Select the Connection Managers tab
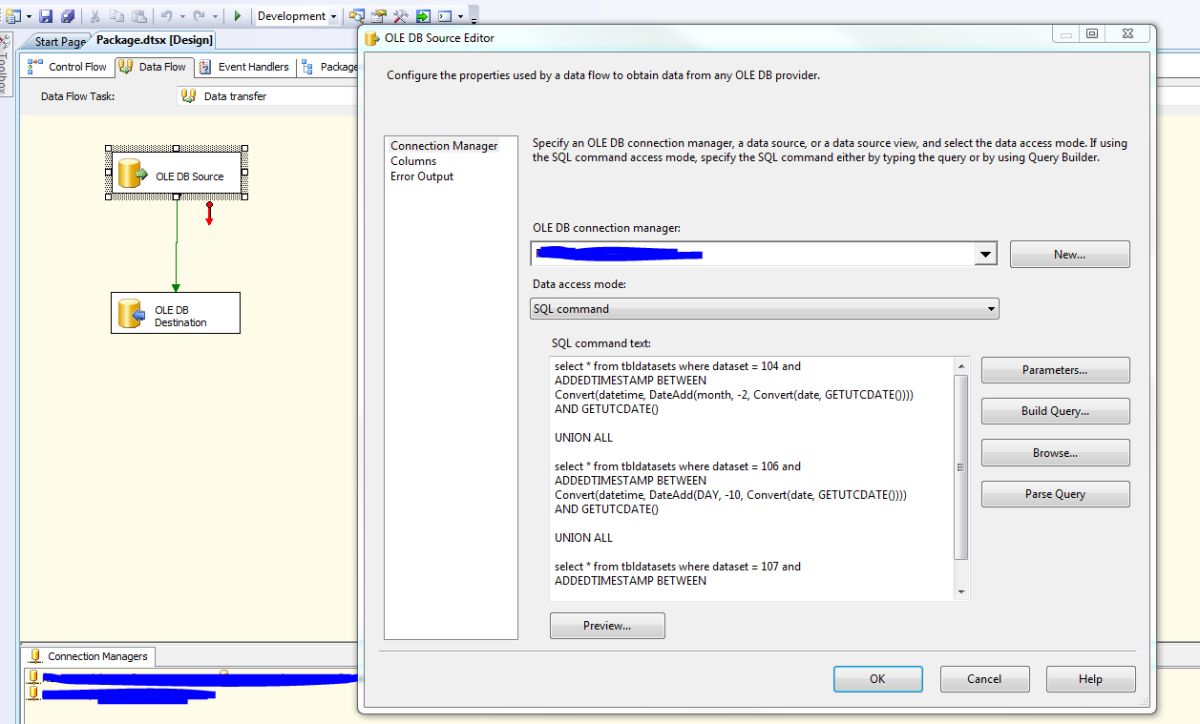1200x724 pixels. tap(89, 656)
